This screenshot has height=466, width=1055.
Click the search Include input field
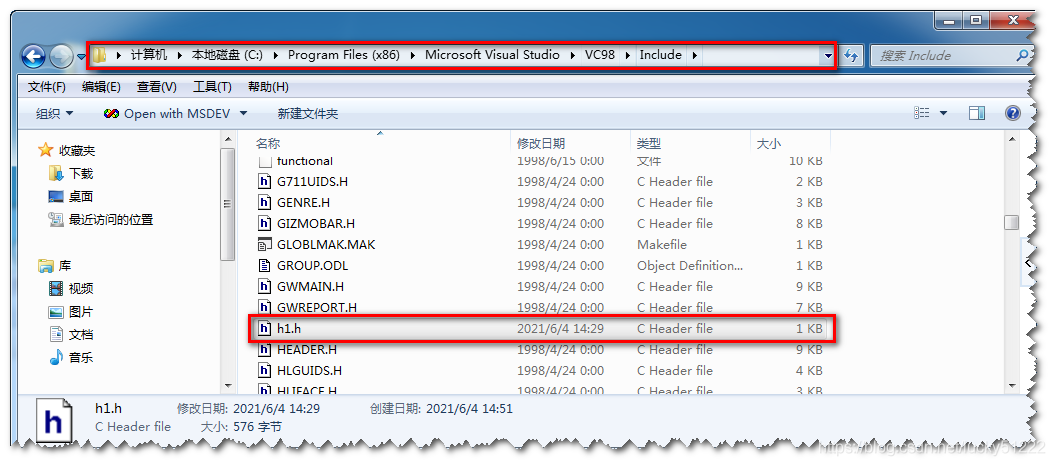[945, 56]
